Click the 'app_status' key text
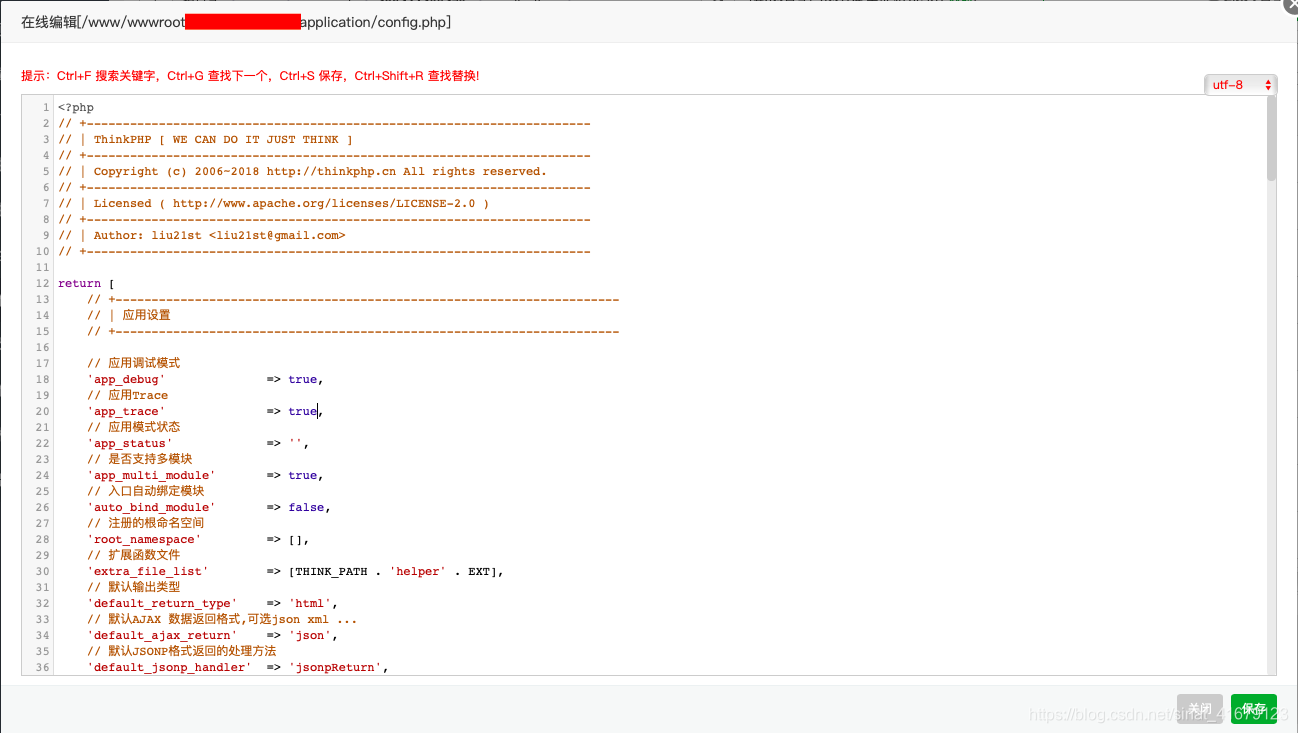This screenshot has height=733, width=1298. point(130,443)
